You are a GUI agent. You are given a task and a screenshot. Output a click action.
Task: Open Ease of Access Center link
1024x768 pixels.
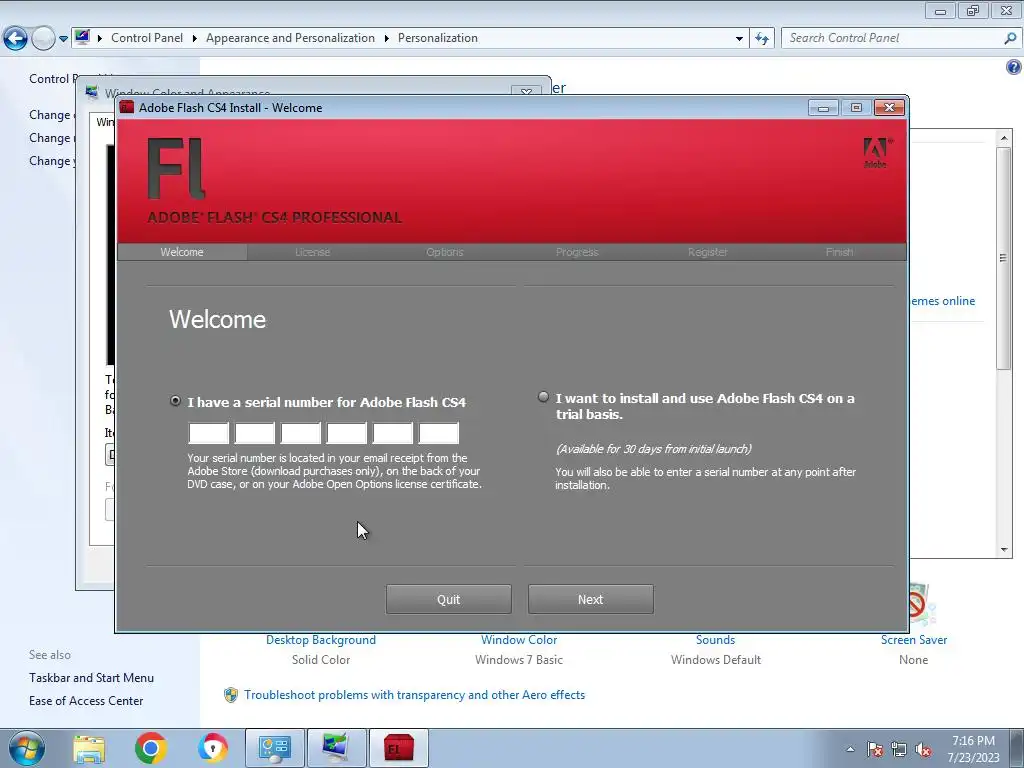coord(86,701)
